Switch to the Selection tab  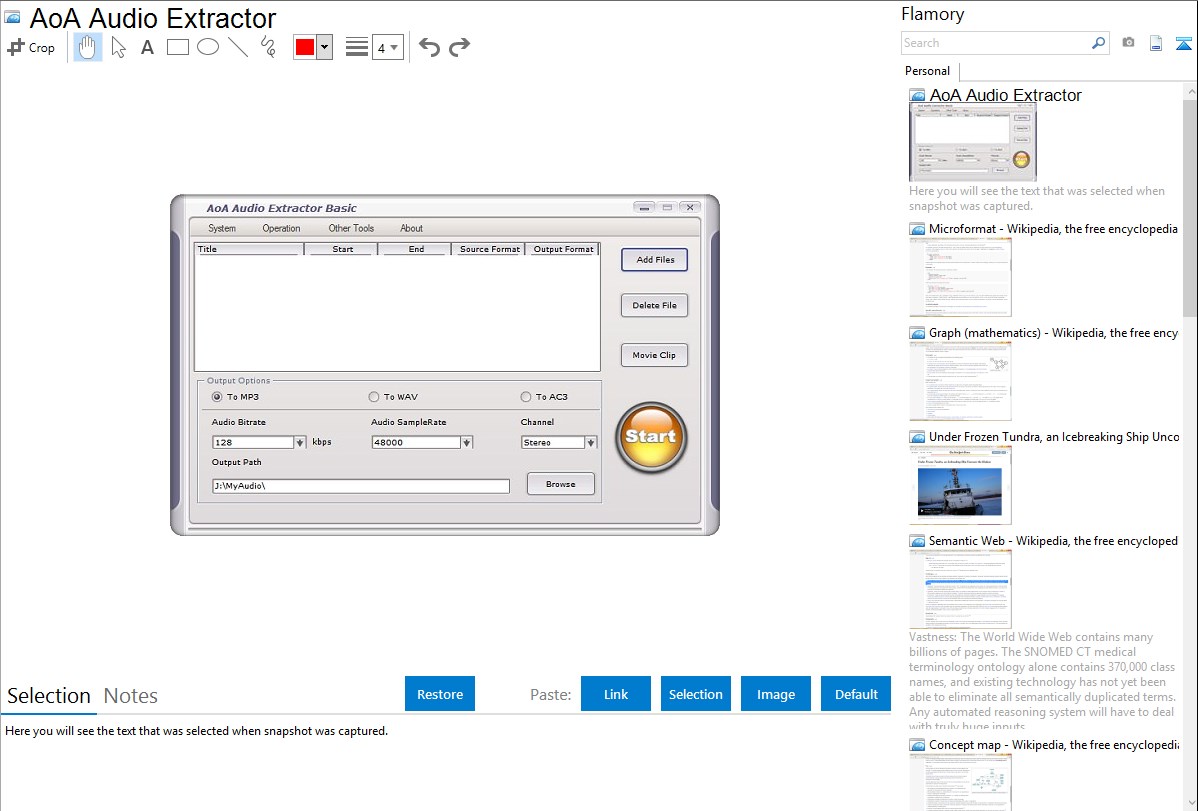49,696
